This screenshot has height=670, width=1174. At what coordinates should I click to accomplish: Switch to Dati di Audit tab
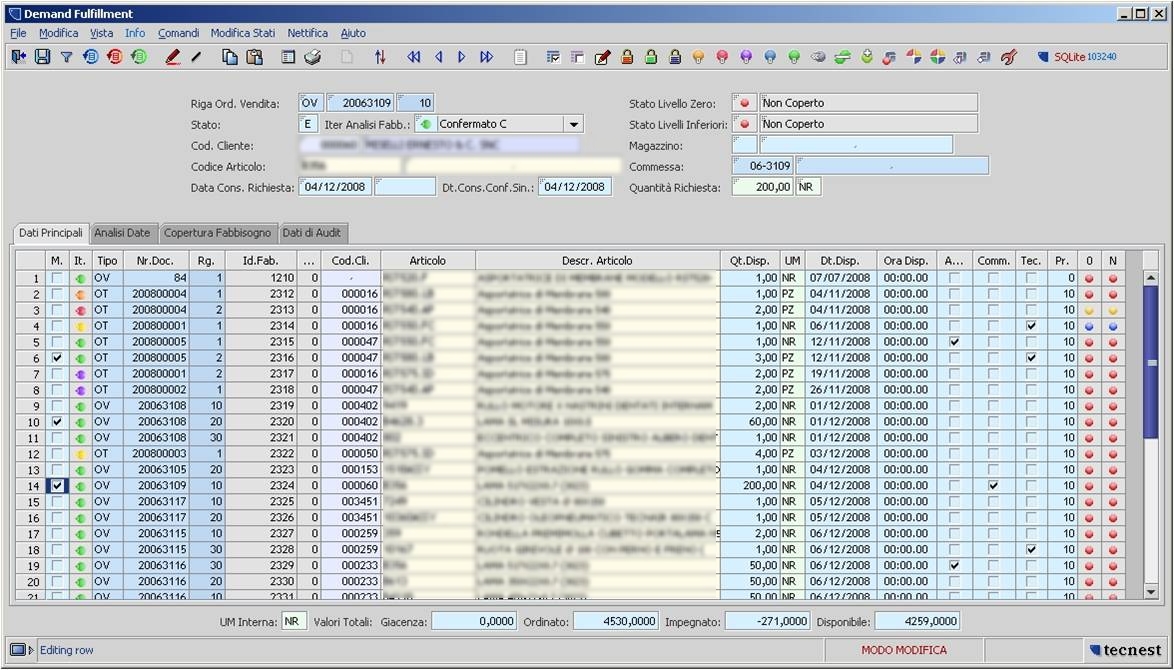click(x=311, y=233)
